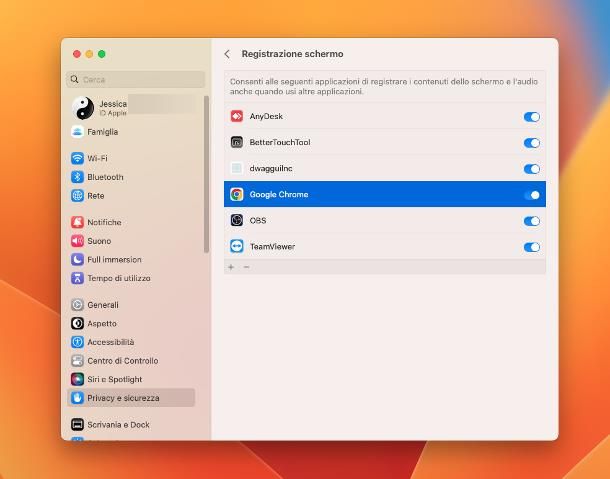Click the TeamViewer app icon
Screen dimensions: 610x479
tap(237, 246)
